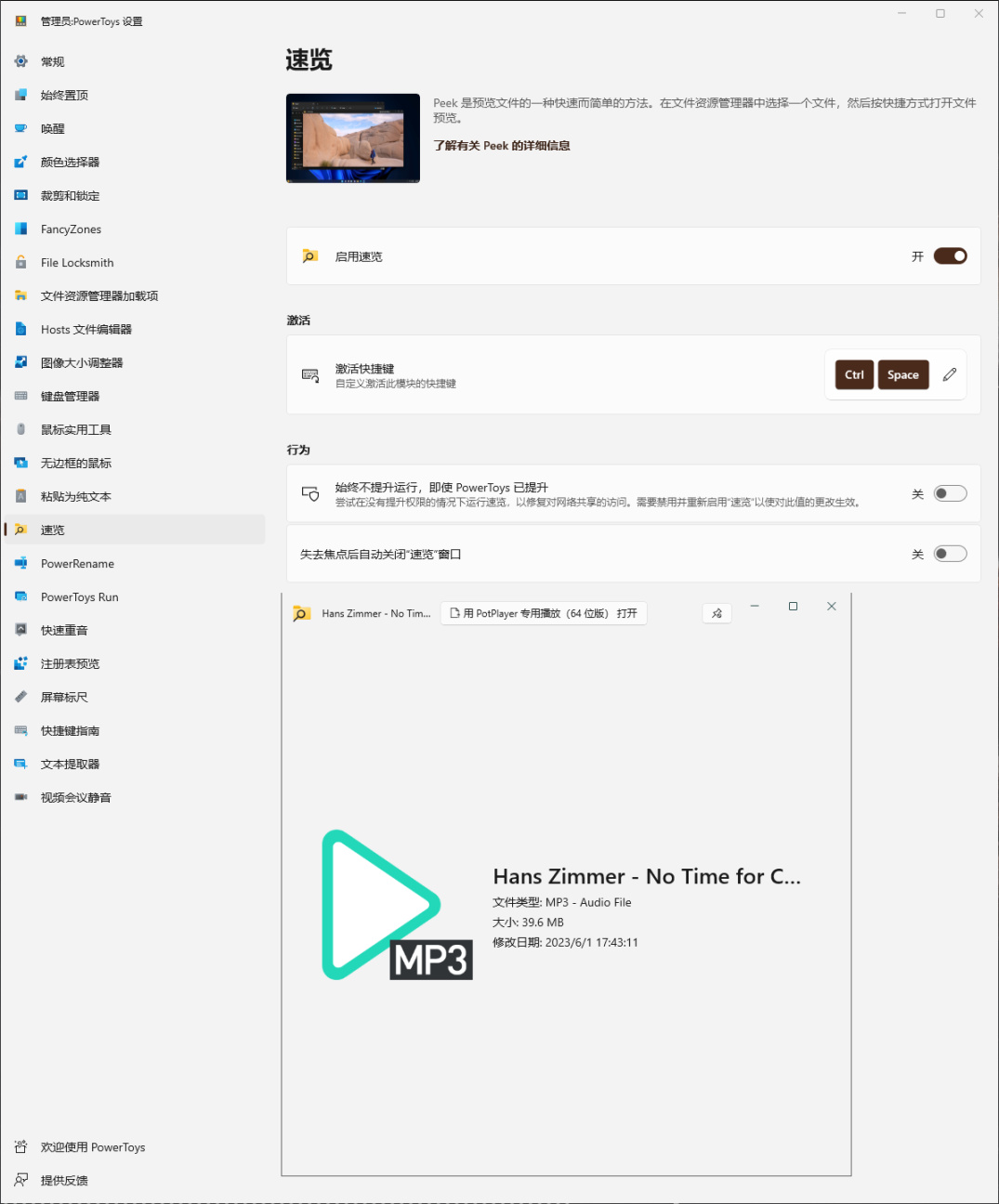Screen dimensions: 999x1204
Task: Select the 鼠标实用工具 mouse icon
Action: (20, 429)
